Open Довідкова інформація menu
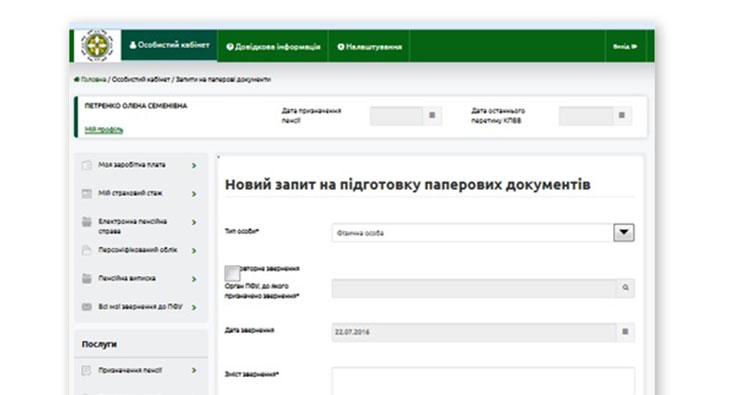The image size is (752, 395). coord(273,46)
